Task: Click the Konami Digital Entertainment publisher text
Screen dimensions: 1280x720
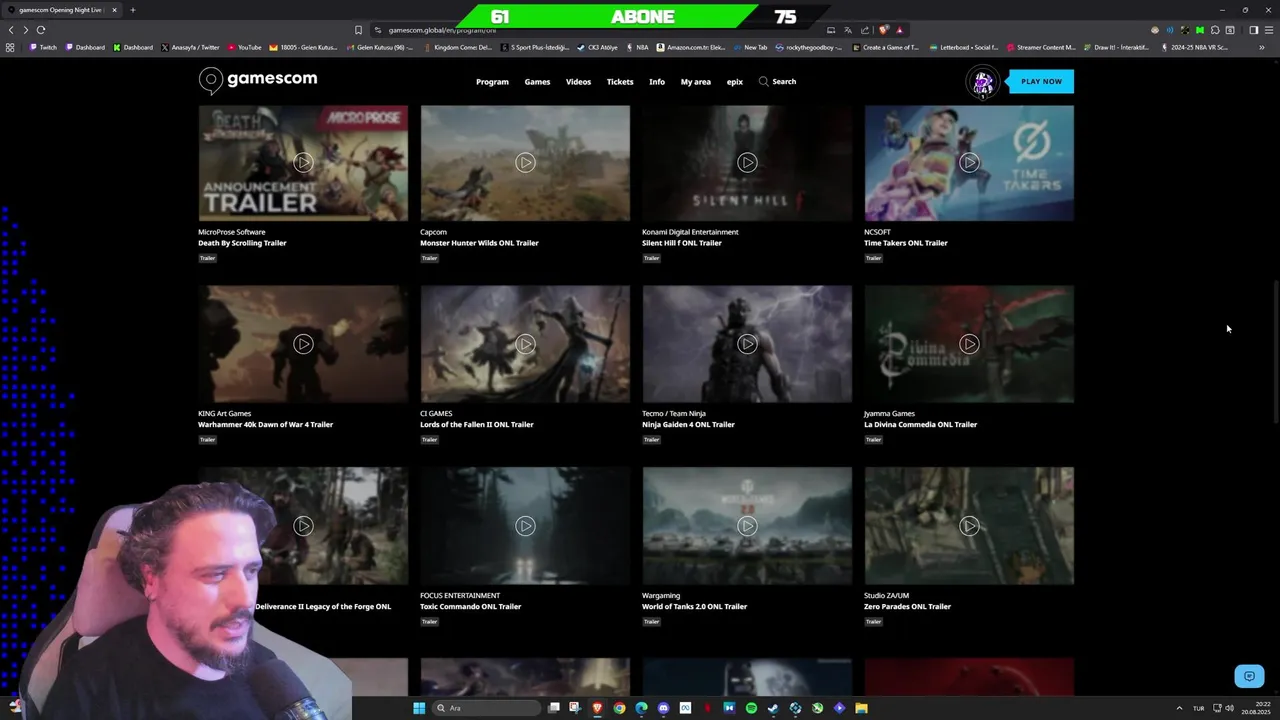Action: pos(690,232)
